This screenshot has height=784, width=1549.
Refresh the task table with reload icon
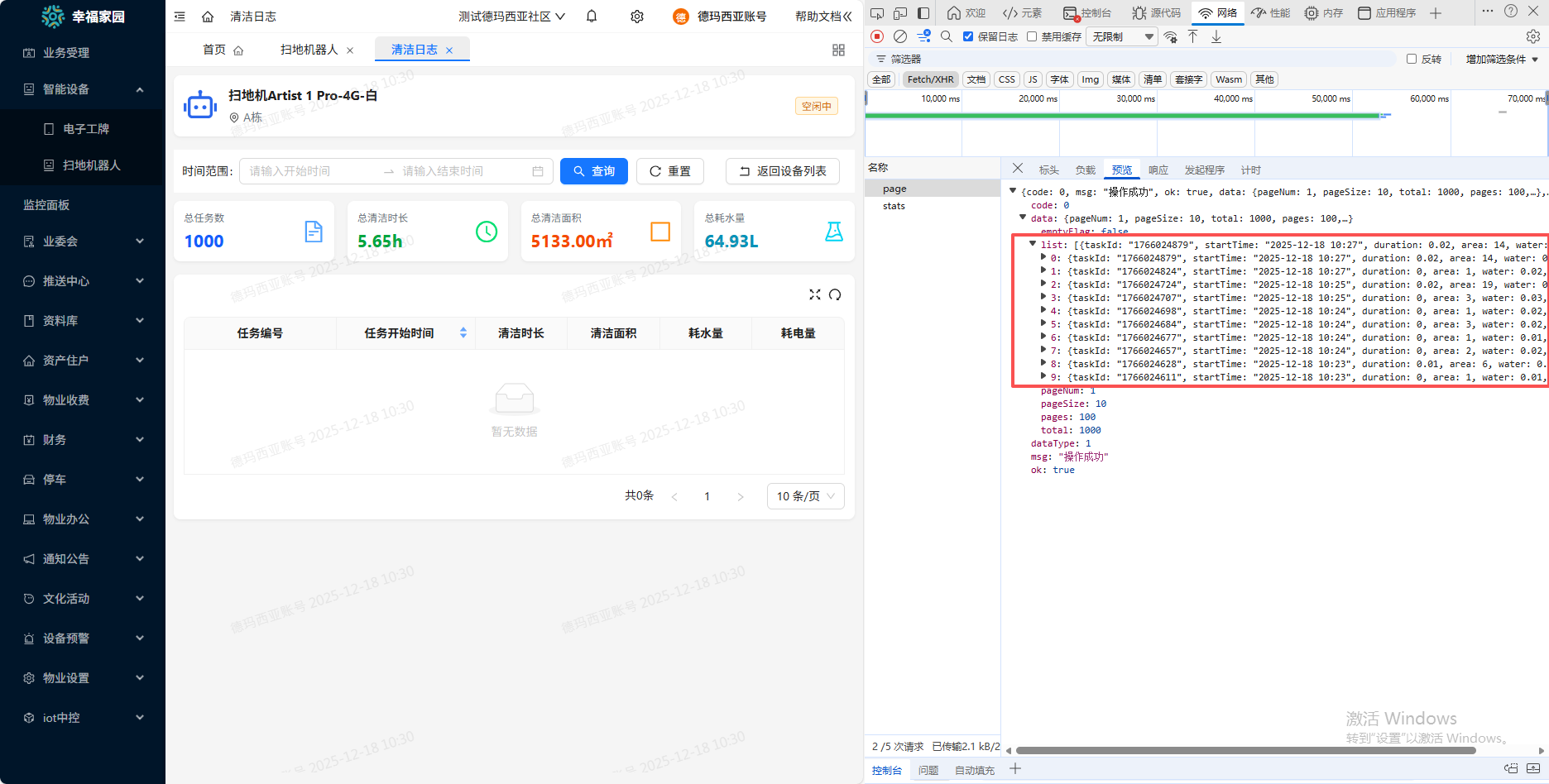coord(835,294)
